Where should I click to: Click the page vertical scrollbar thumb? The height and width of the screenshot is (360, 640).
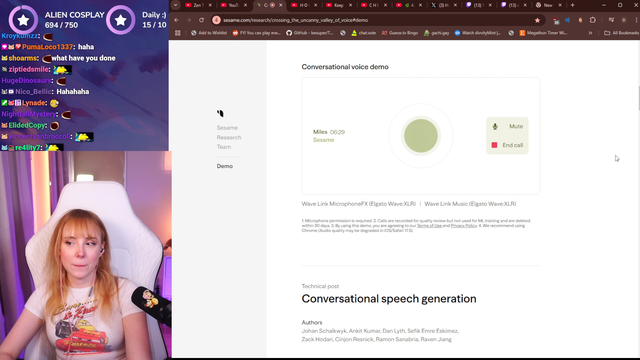[x=638, y=98]
